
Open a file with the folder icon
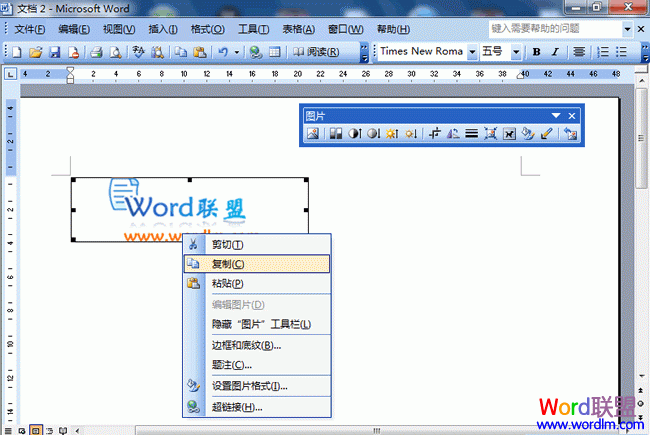coord(36,52)
